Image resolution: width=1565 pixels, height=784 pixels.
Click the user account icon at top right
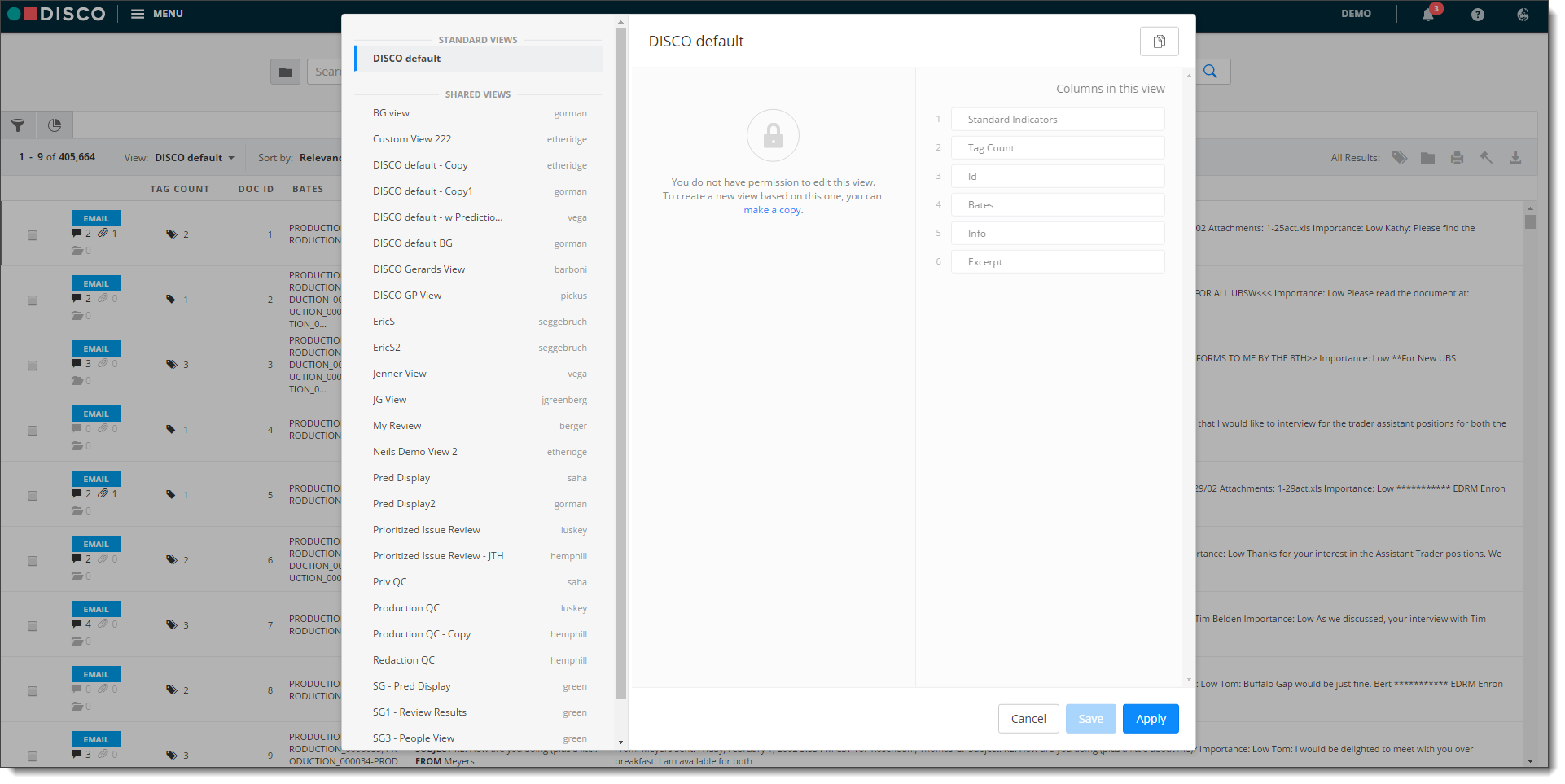click(1523, 15)
